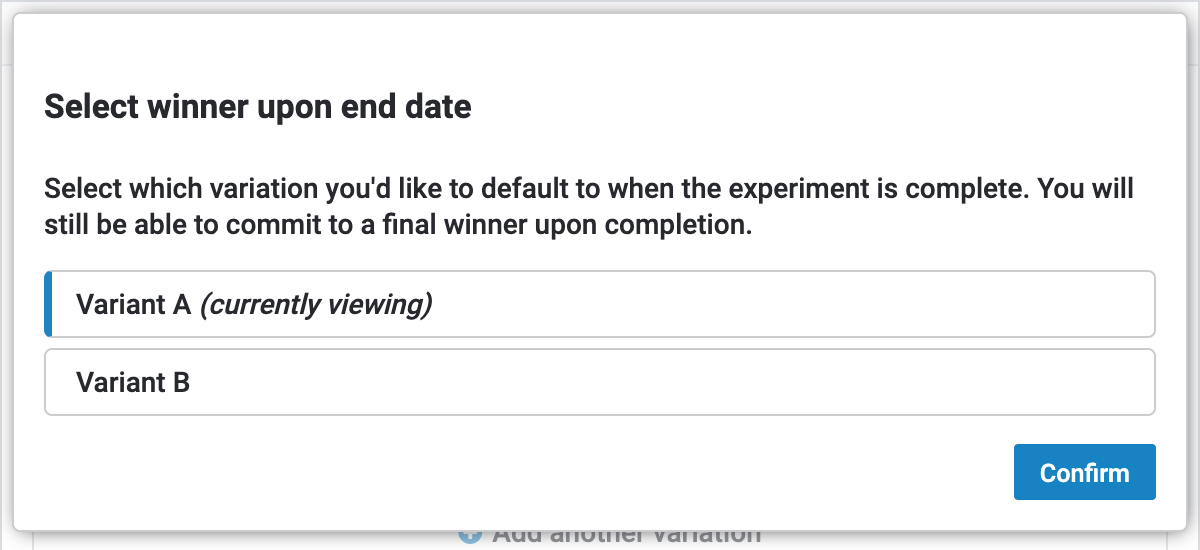Click the empty right side of Variant B row
The width and height of the screenshot is (1200, 550).
click(900, 382)
